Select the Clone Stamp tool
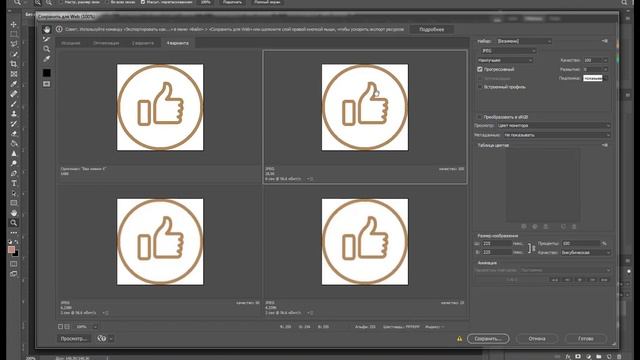 point(13,113)
